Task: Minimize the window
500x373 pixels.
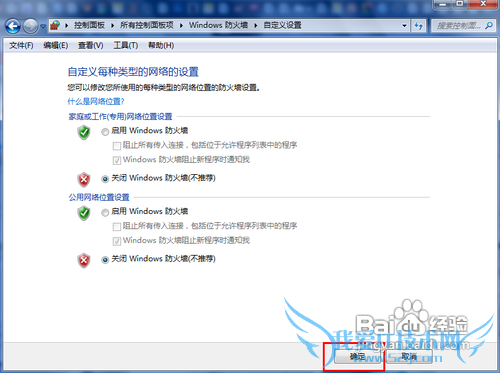Action: coord(443,4)
